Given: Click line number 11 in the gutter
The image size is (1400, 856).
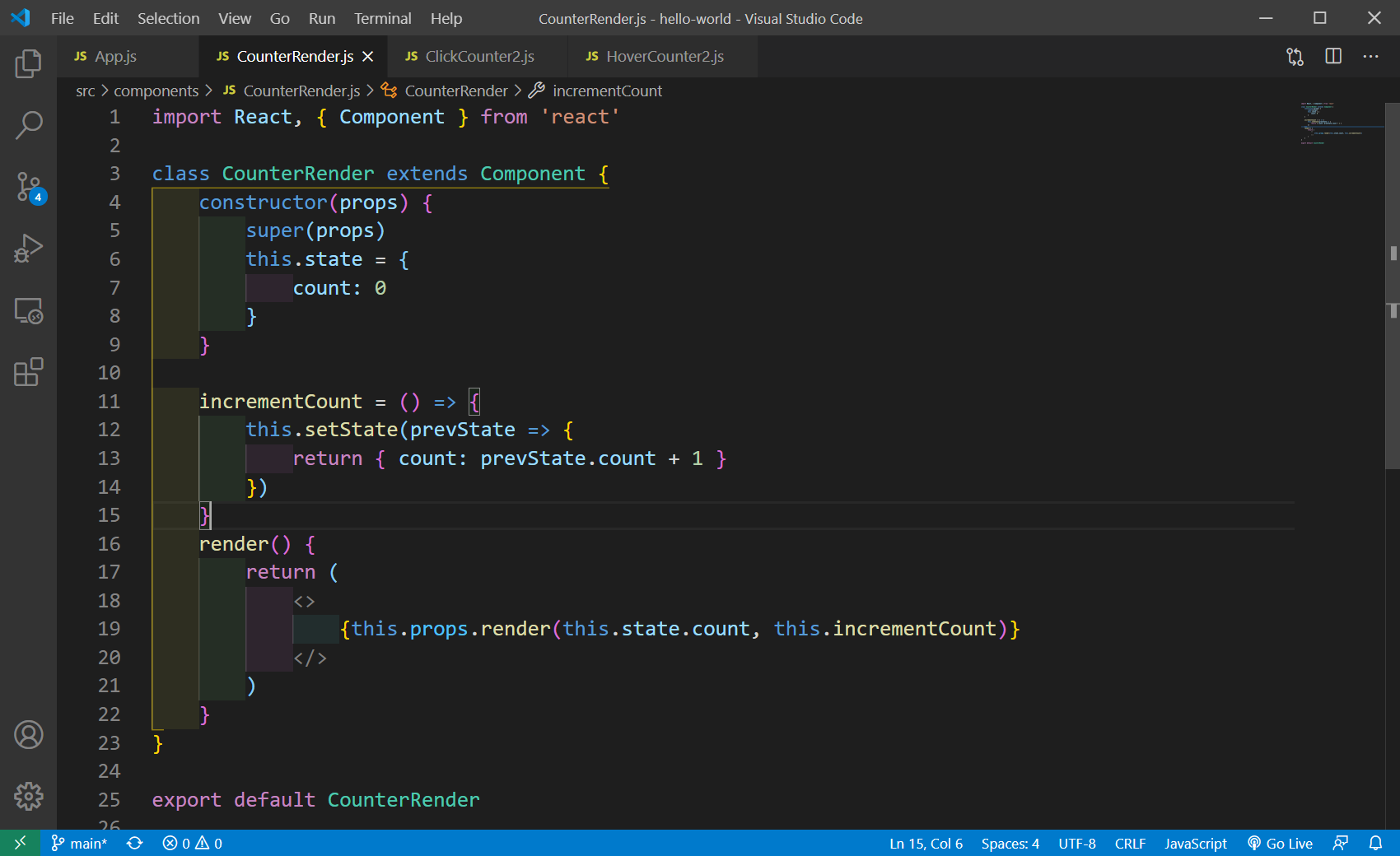Looking at the screenshot, I should coord(109,401).
